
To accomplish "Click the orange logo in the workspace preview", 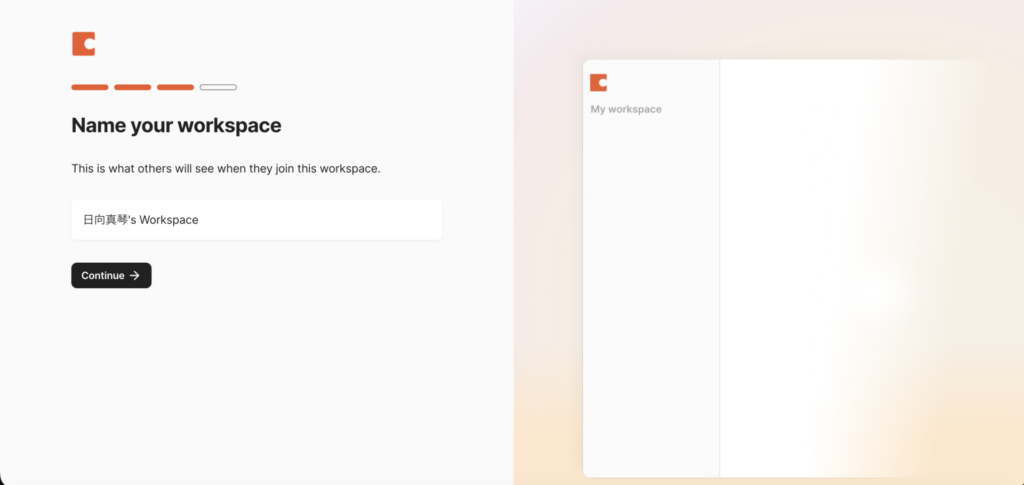I will [x=598, y=82].
